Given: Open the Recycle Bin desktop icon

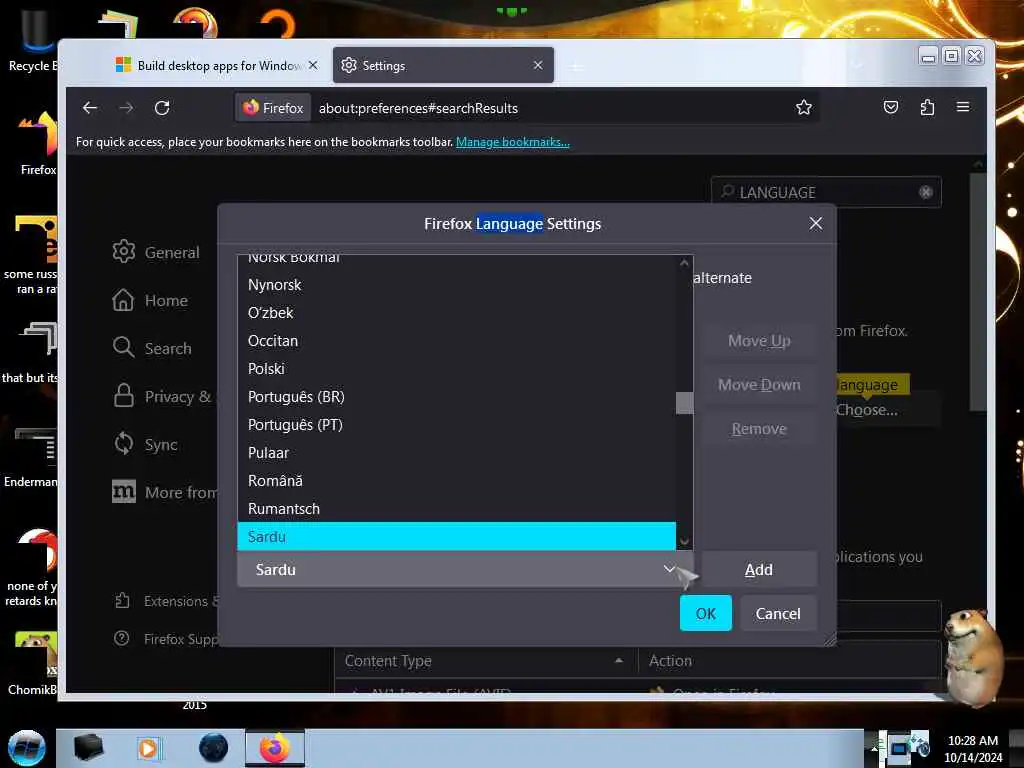Looking at the screenshot, I should click(31, 40).
